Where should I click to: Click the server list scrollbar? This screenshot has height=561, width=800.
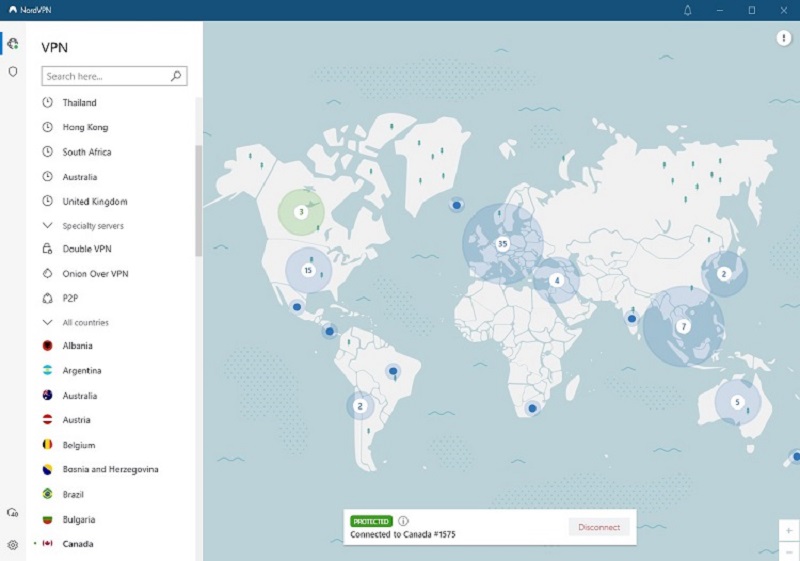198,201
